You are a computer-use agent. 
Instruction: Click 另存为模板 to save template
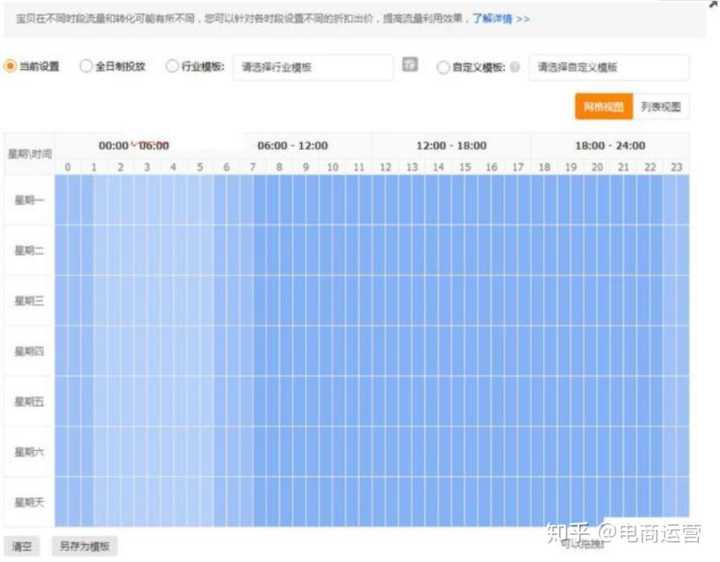pyautogui.click(x=84, y=547)
